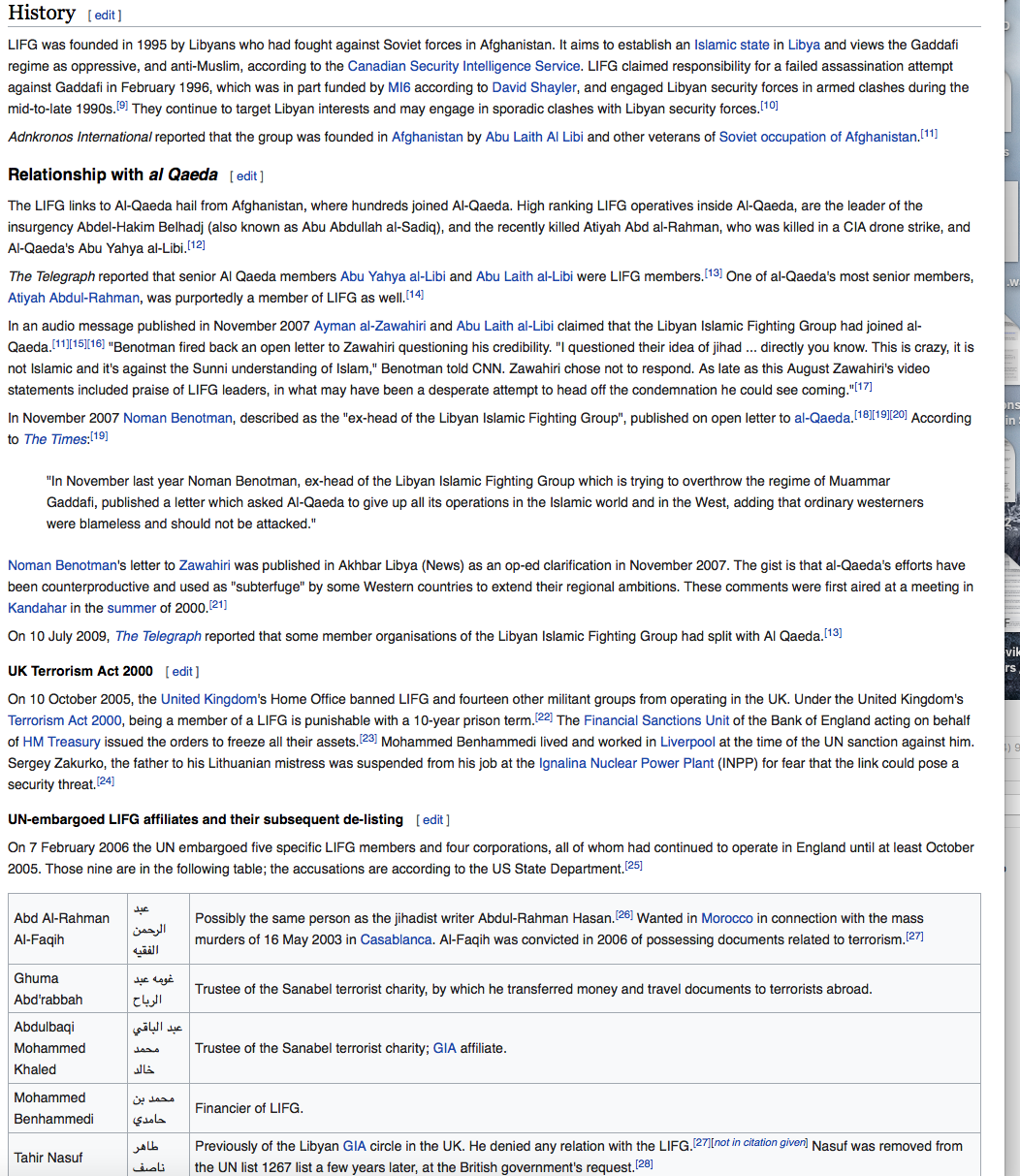Open GIA link in Abdulbaqi Mohammed Khaled row
Screen dimensions: 1020x1176
tap(444, 1048)
